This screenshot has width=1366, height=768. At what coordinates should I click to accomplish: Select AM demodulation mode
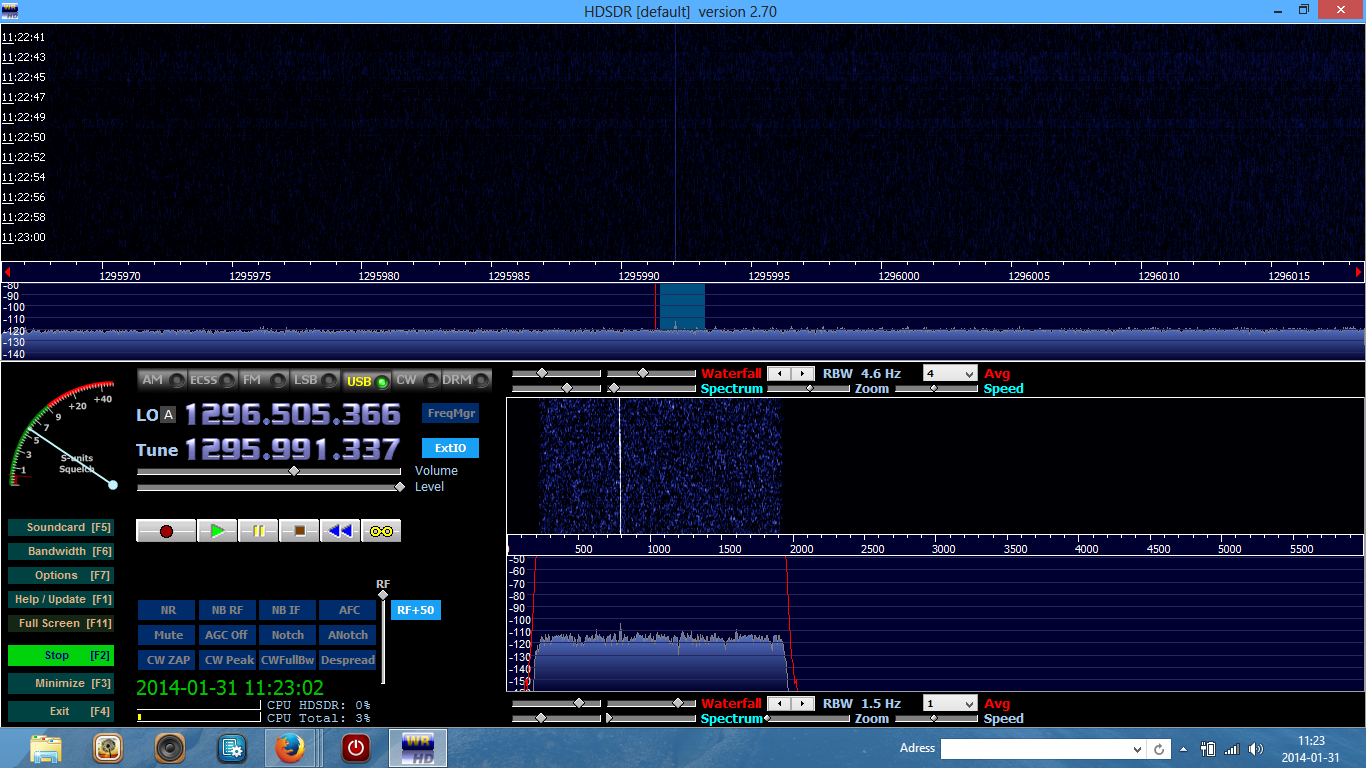click(x=162, y=380)
